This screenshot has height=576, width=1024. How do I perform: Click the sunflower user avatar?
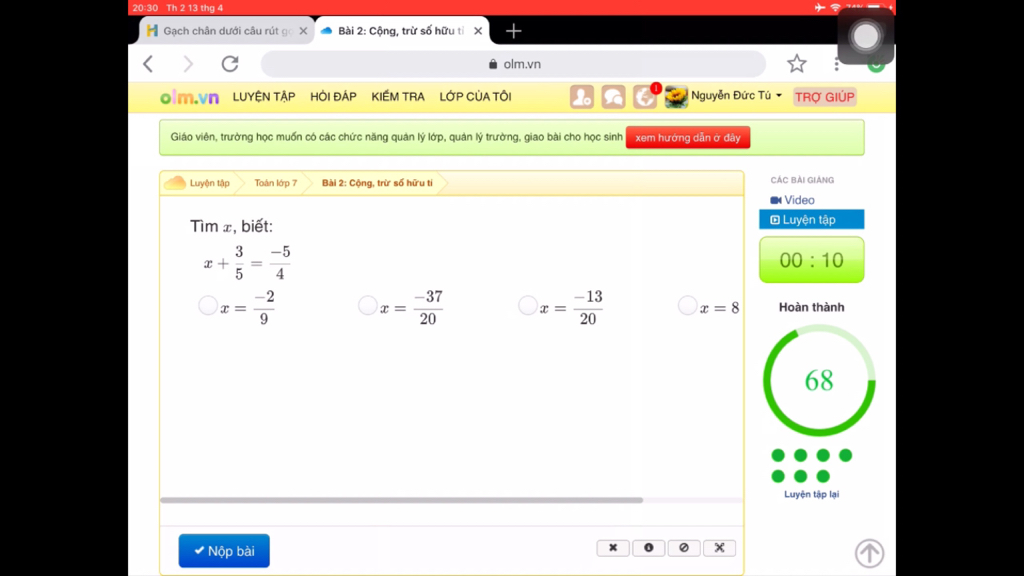coord(676,97)
